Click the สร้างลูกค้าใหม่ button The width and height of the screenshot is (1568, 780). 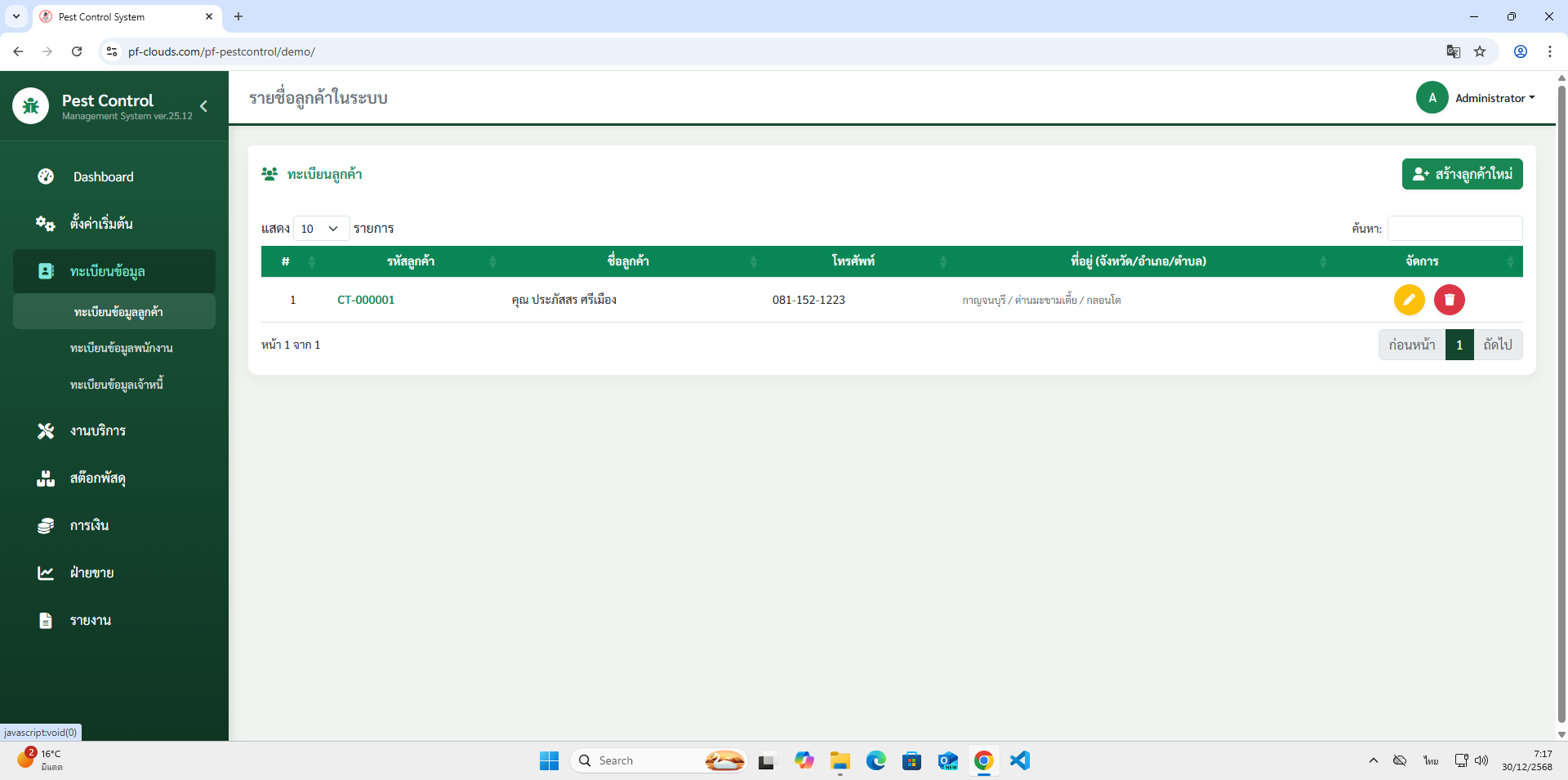[x=1462, y=174]
